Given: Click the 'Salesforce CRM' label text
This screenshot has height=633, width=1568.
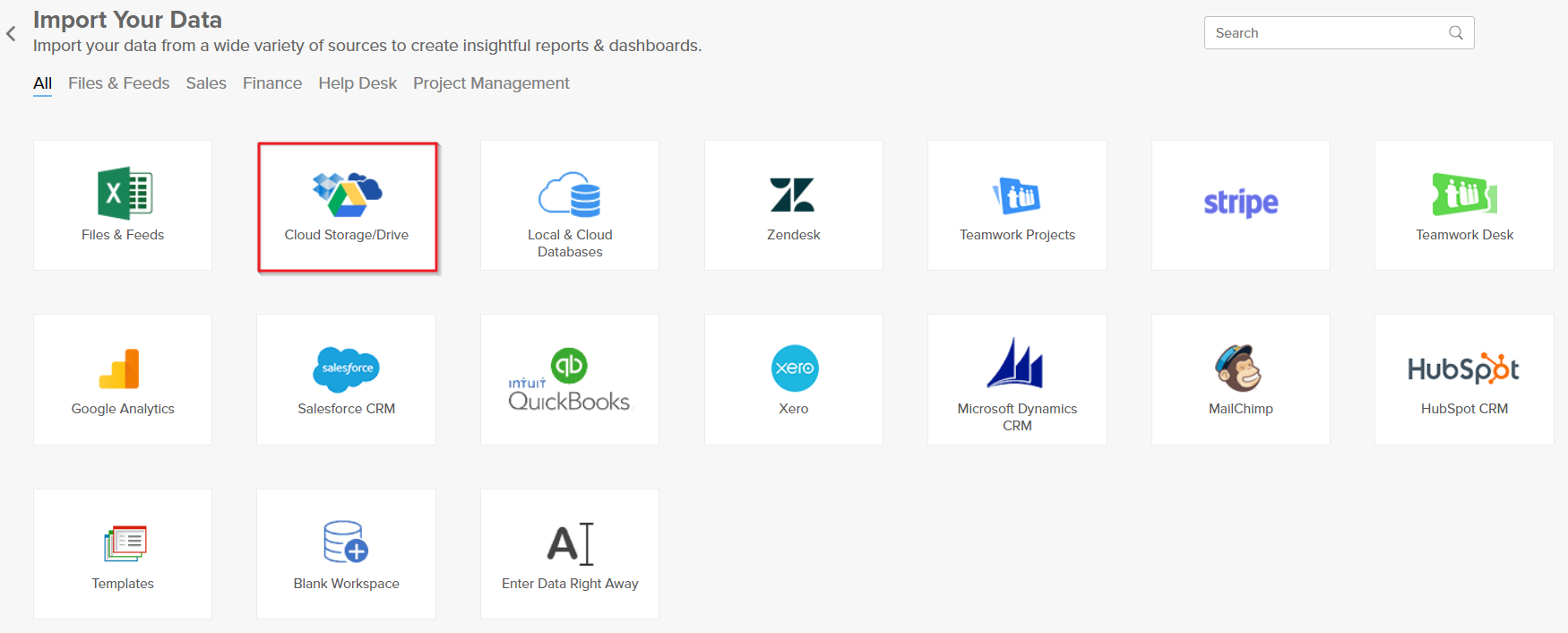Looking at the screenshot, I should coord(347,409).
